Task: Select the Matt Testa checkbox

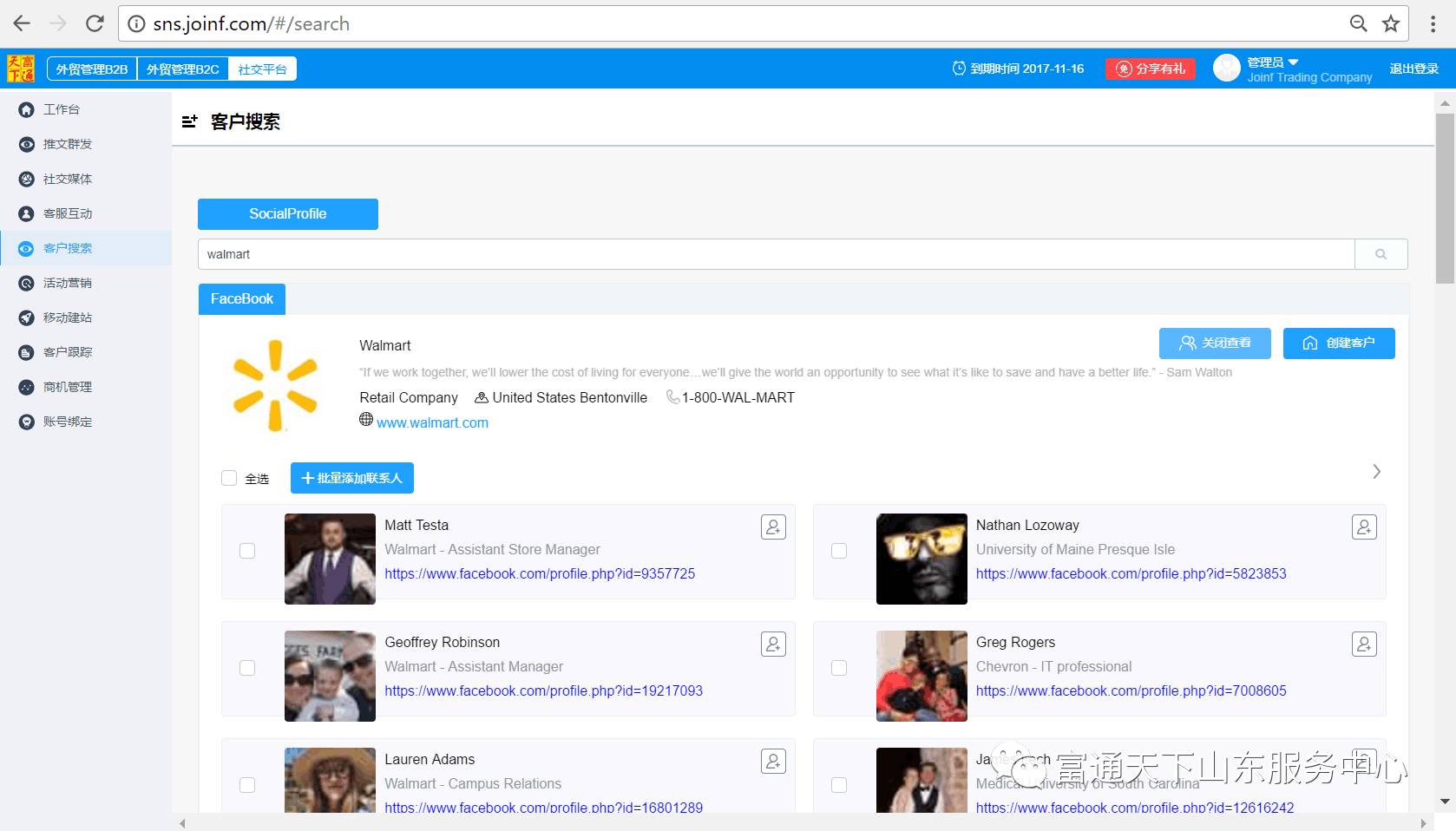Action: pos(247,551)
